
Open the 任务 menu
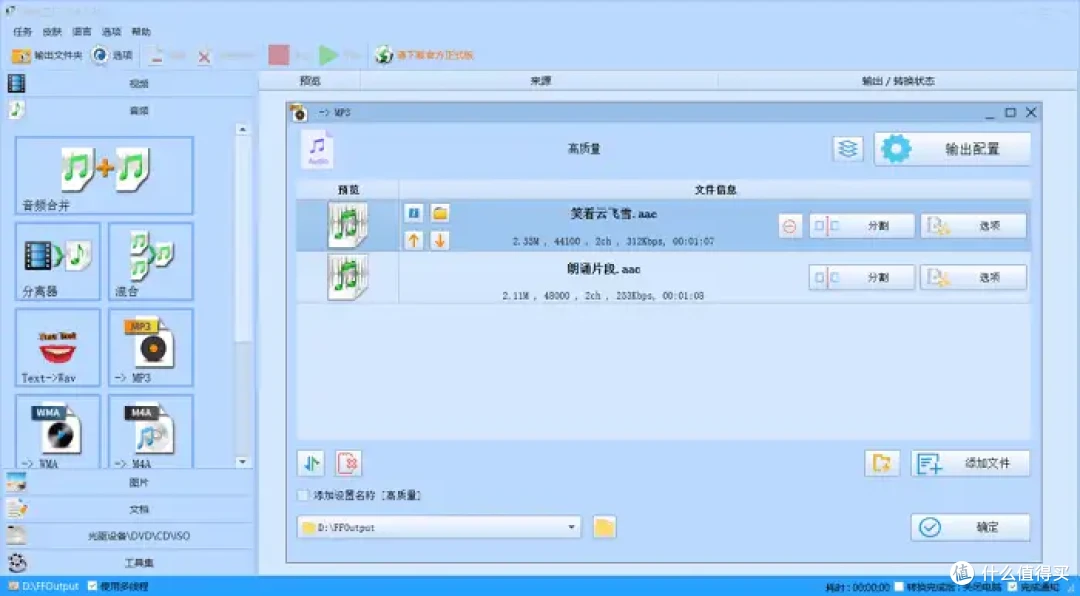(23, 32)
